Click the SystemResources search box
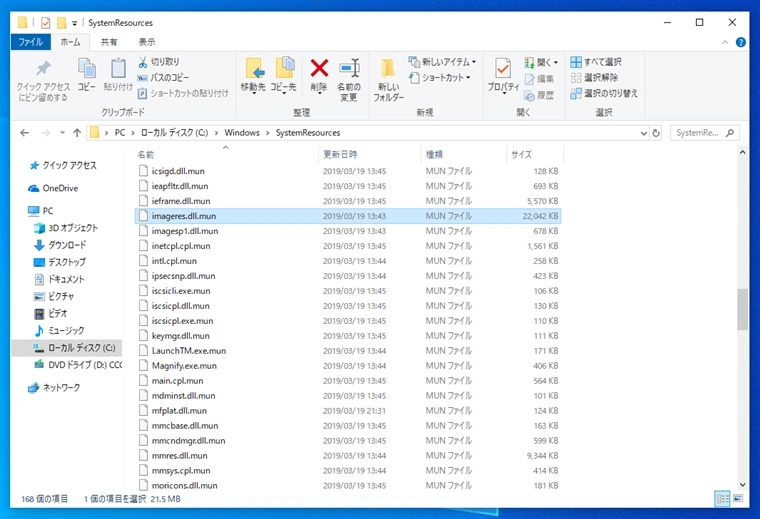This screenshot has height=519, width=760. coord(705,133)
